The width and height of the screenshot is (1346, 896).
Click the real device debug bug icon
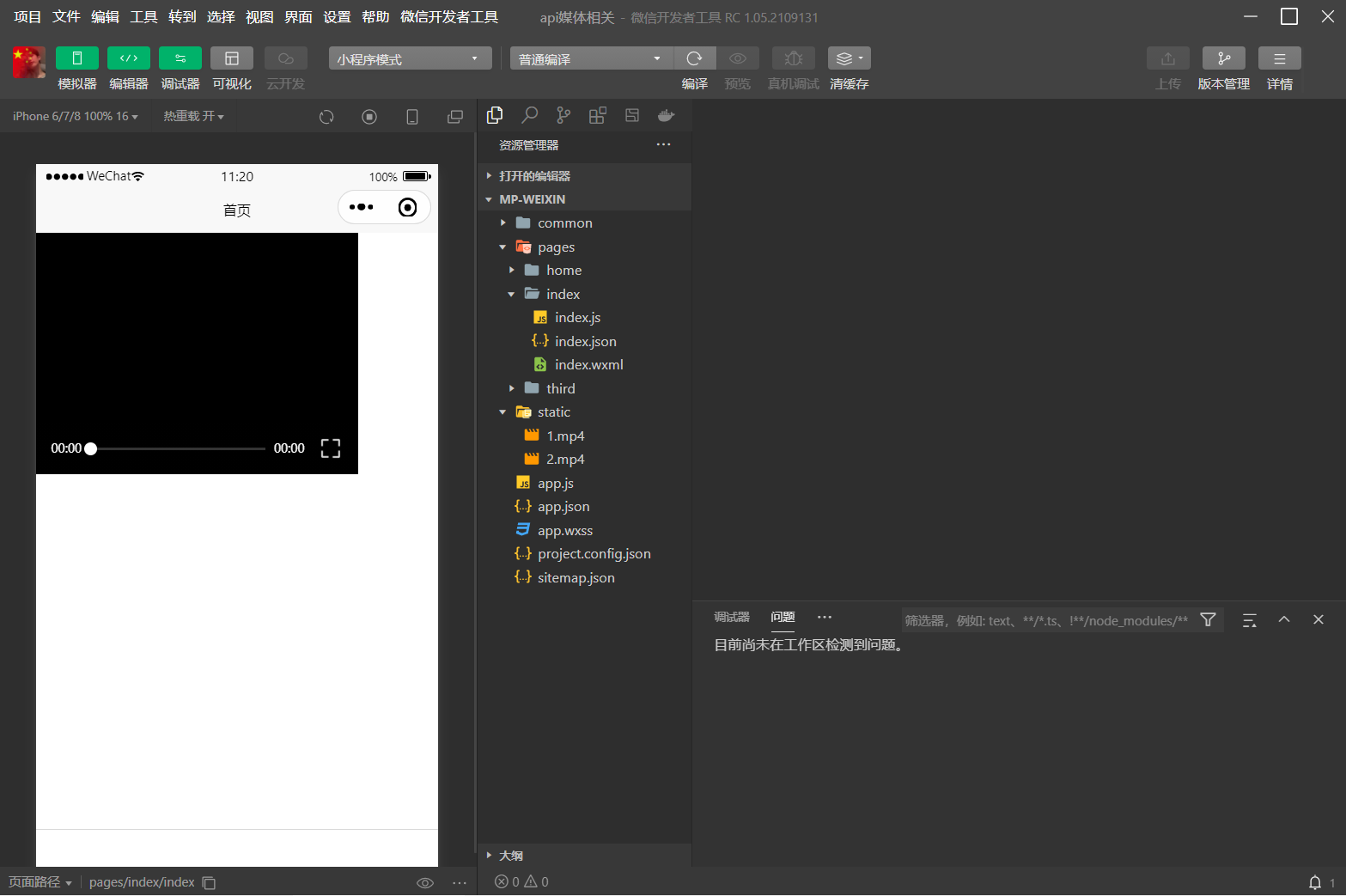coord(794,58)
